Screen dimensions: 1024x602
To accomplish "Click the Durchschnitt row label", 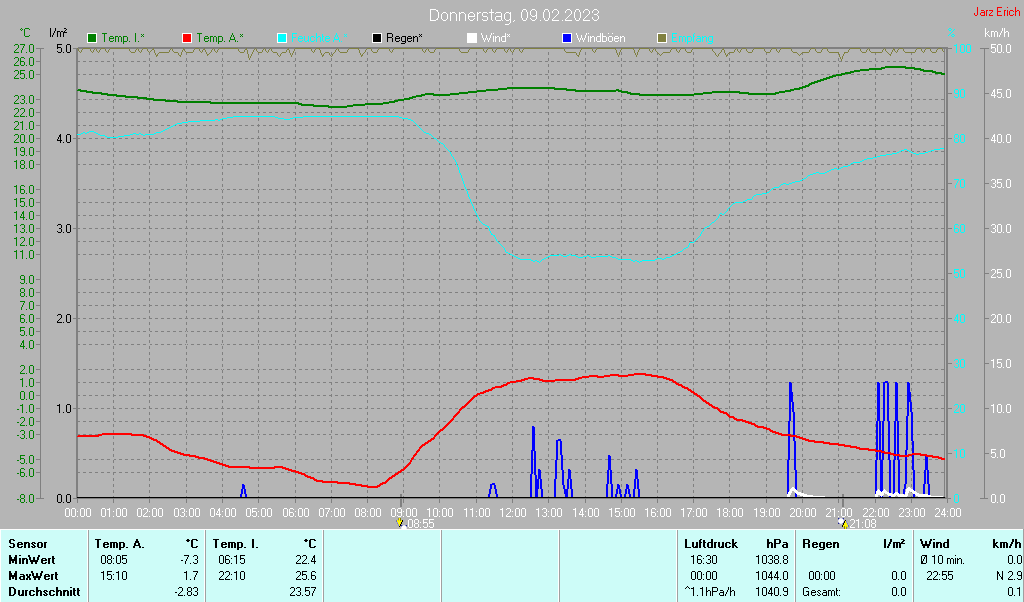I will click(x=44, y=592).
